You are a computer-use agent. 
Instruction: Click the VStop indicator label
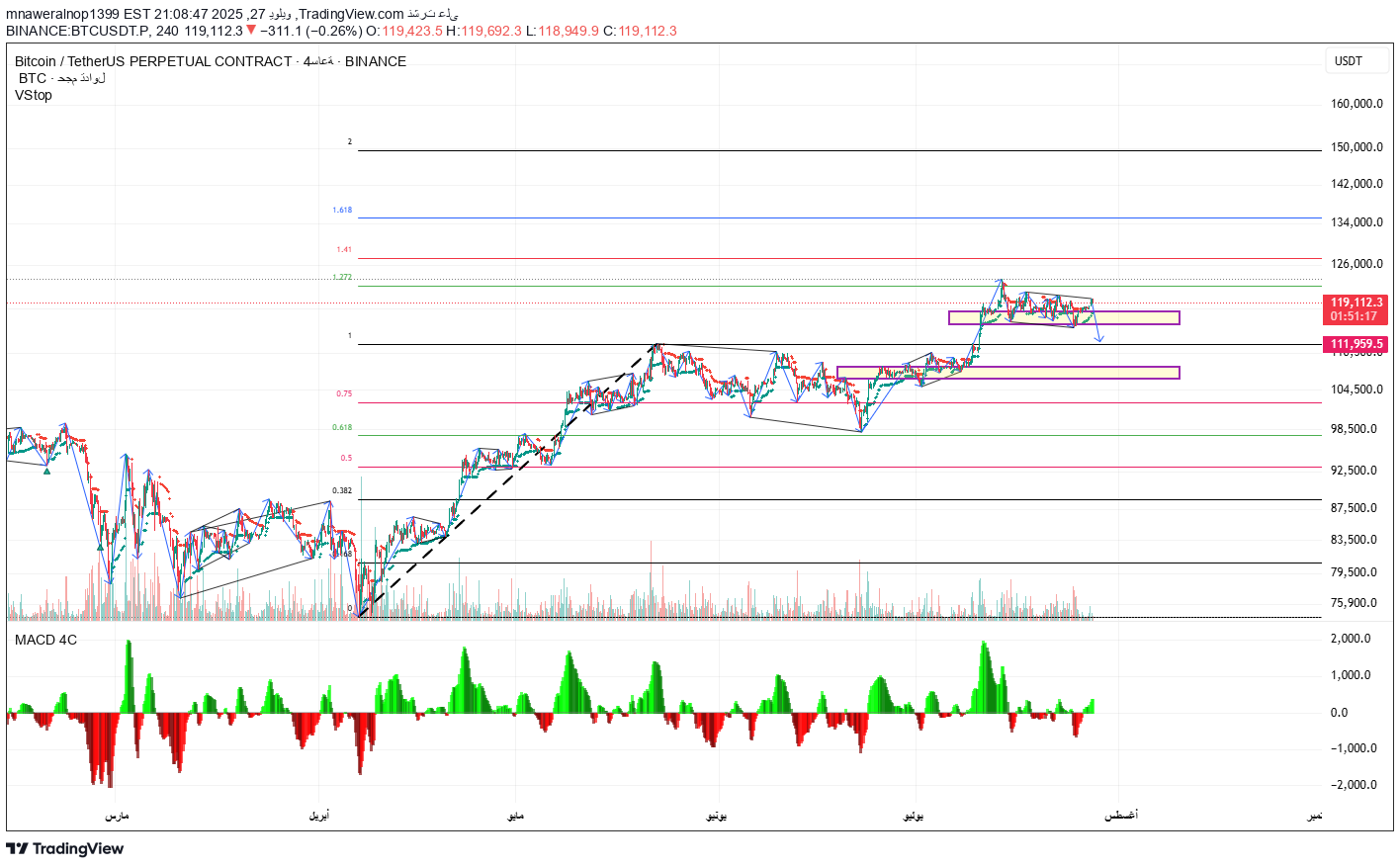(33, 96)
